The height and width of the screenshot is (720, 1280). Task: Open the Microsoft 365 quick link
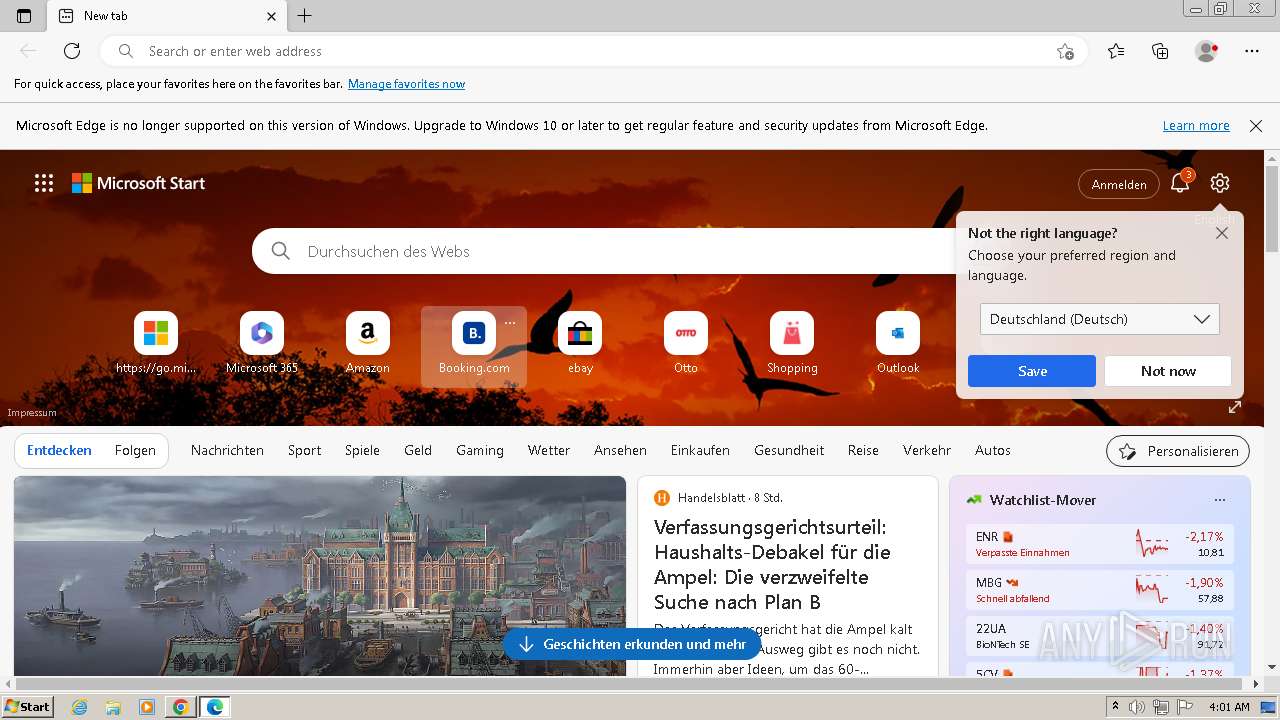[x=262, y=343]
